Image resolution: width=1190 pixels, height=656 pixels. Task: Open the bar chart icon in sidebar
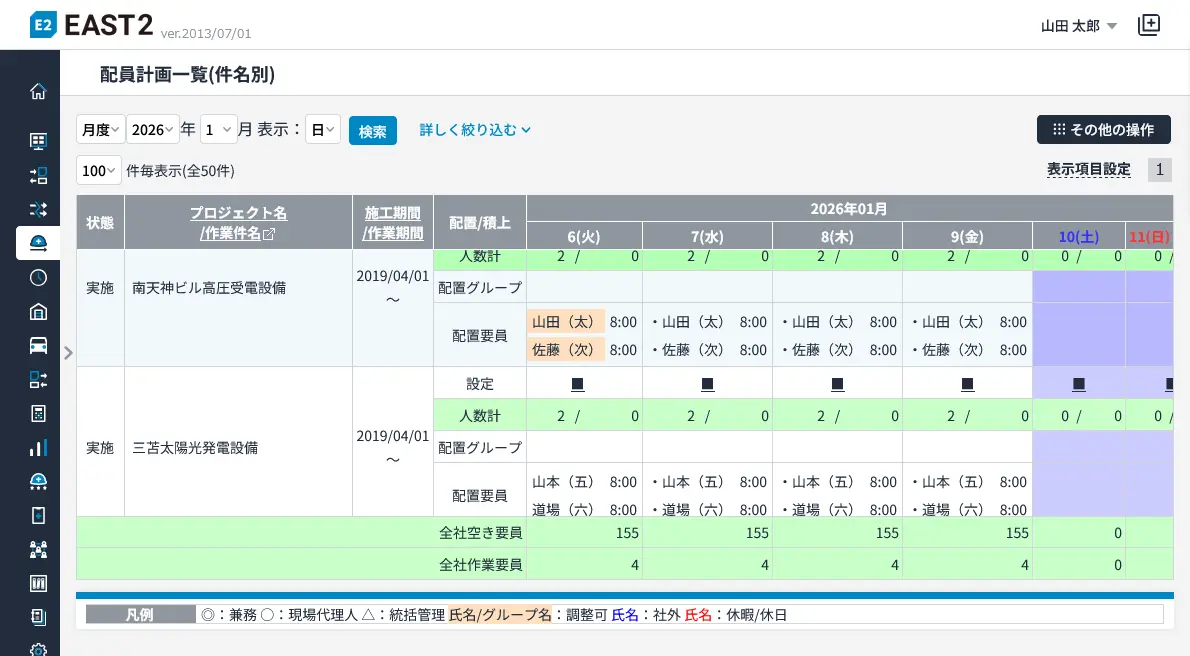pyautogui.click(x=38, y=447)
